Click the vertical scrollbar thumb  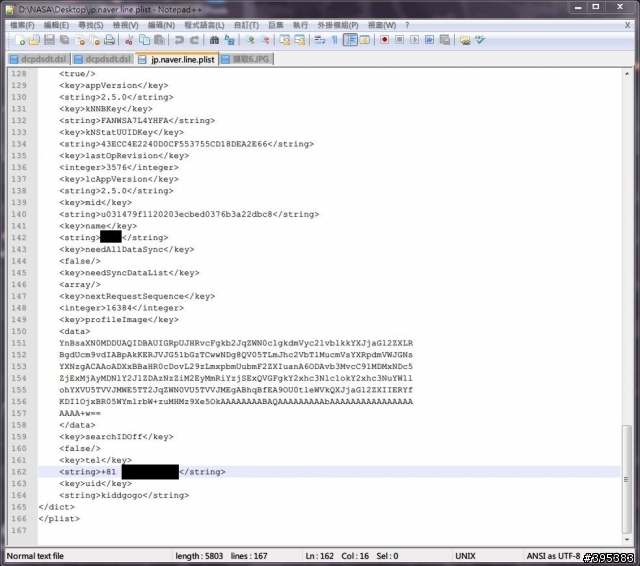627,479
